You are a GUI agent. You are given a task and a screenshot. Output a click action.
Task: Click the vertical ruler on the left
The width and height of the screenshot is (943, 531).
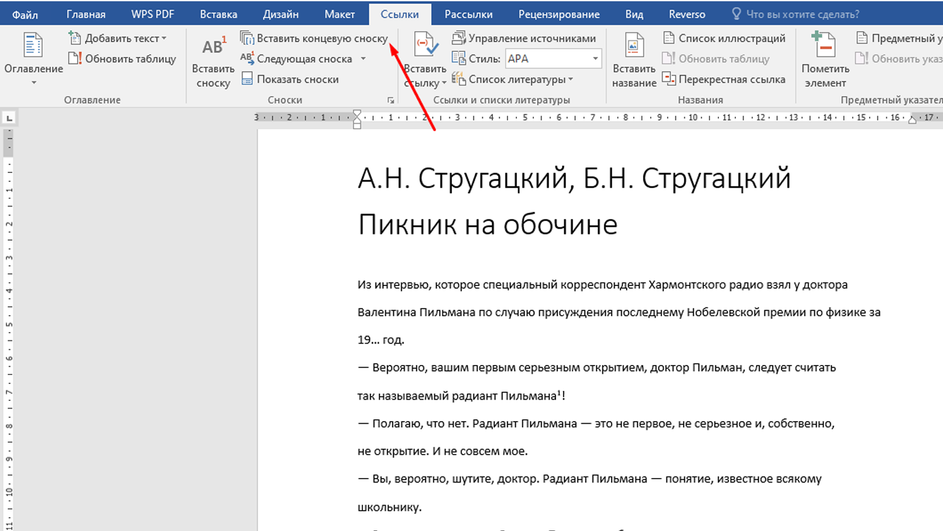coord(9,330)
